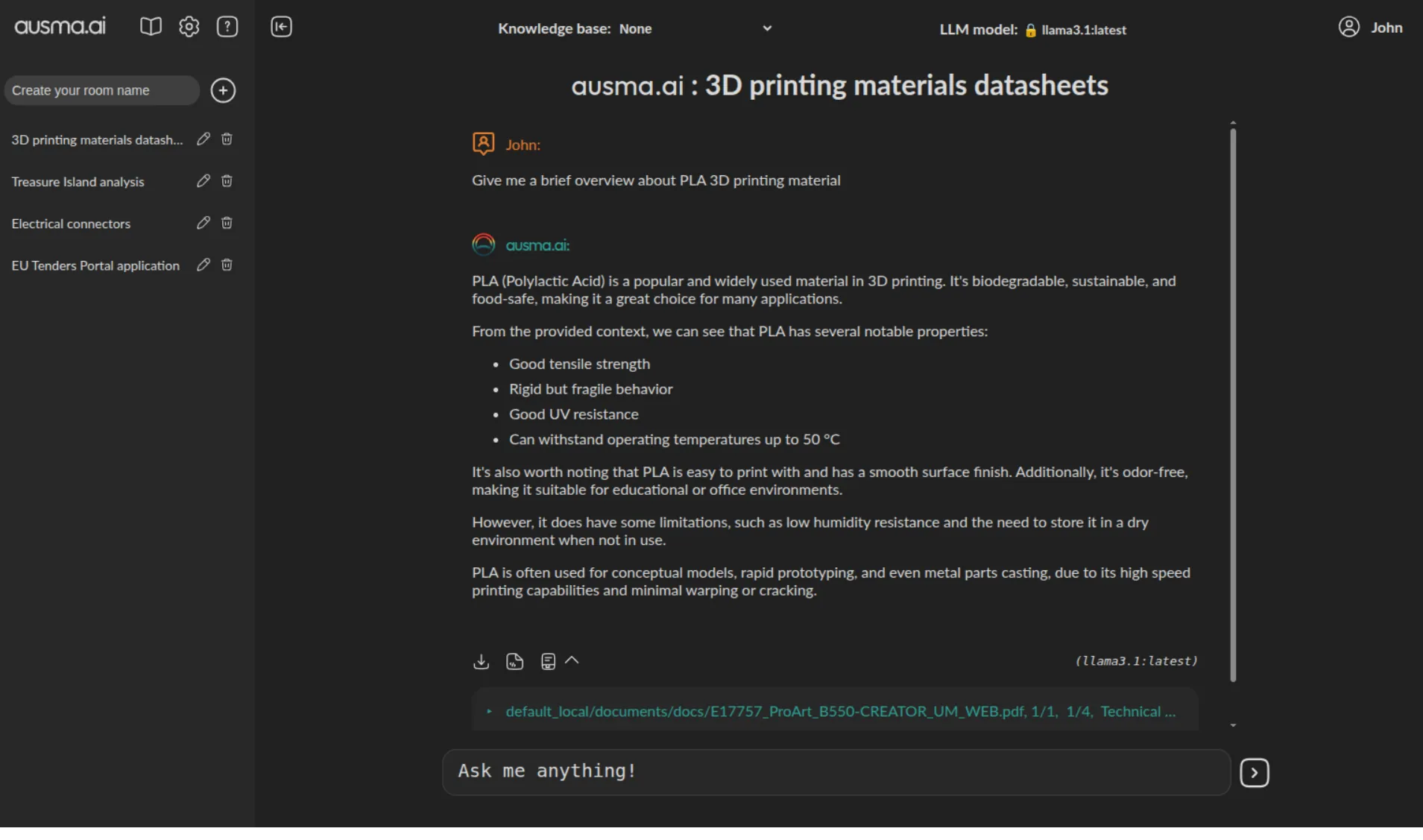Viewport: 1423px width, 840px height.
Task: Copy response with the file icon
Action: pos(514,661)
